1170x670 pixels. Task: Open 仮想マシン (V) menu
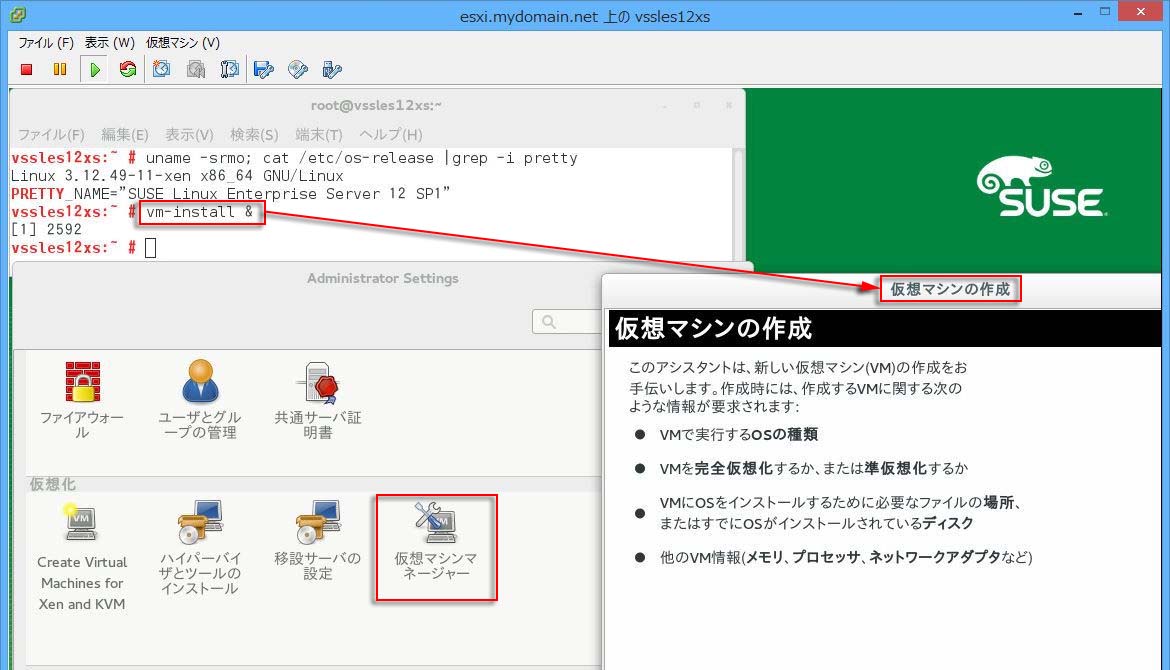[x=183, y=43]
